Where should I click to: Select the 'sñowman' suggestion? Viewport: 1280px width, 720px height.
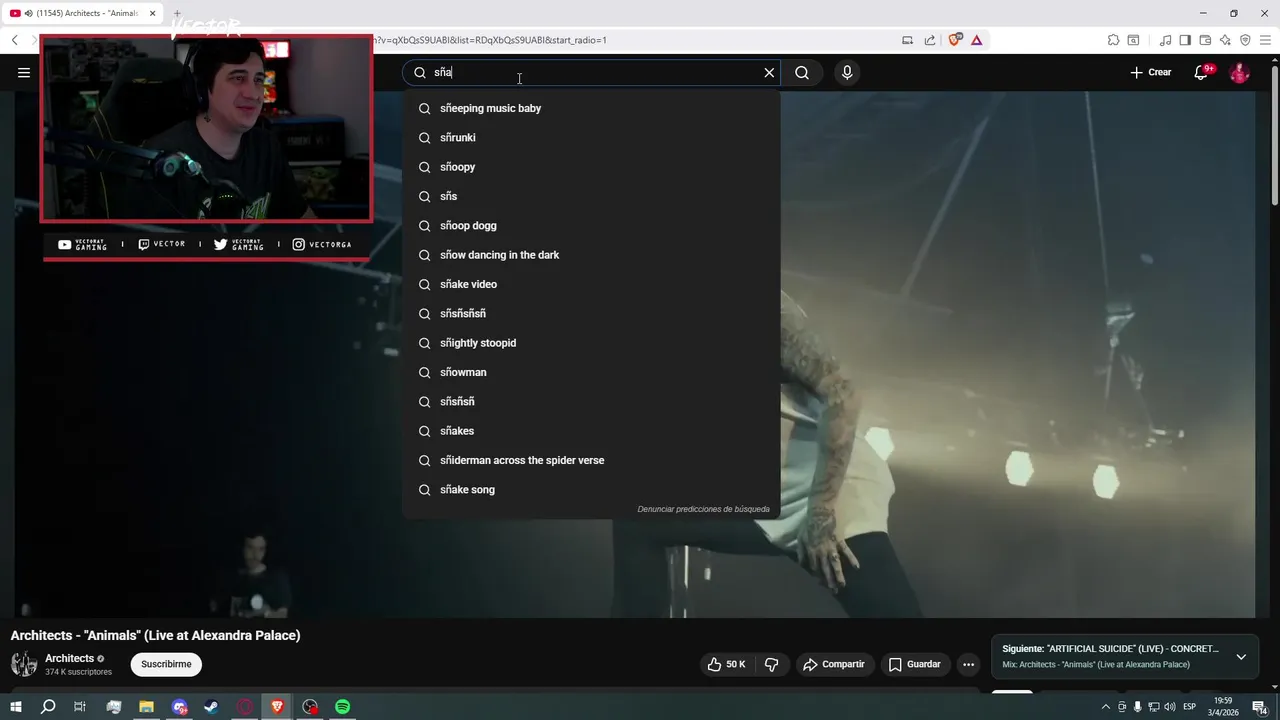[x=591, y=372]
